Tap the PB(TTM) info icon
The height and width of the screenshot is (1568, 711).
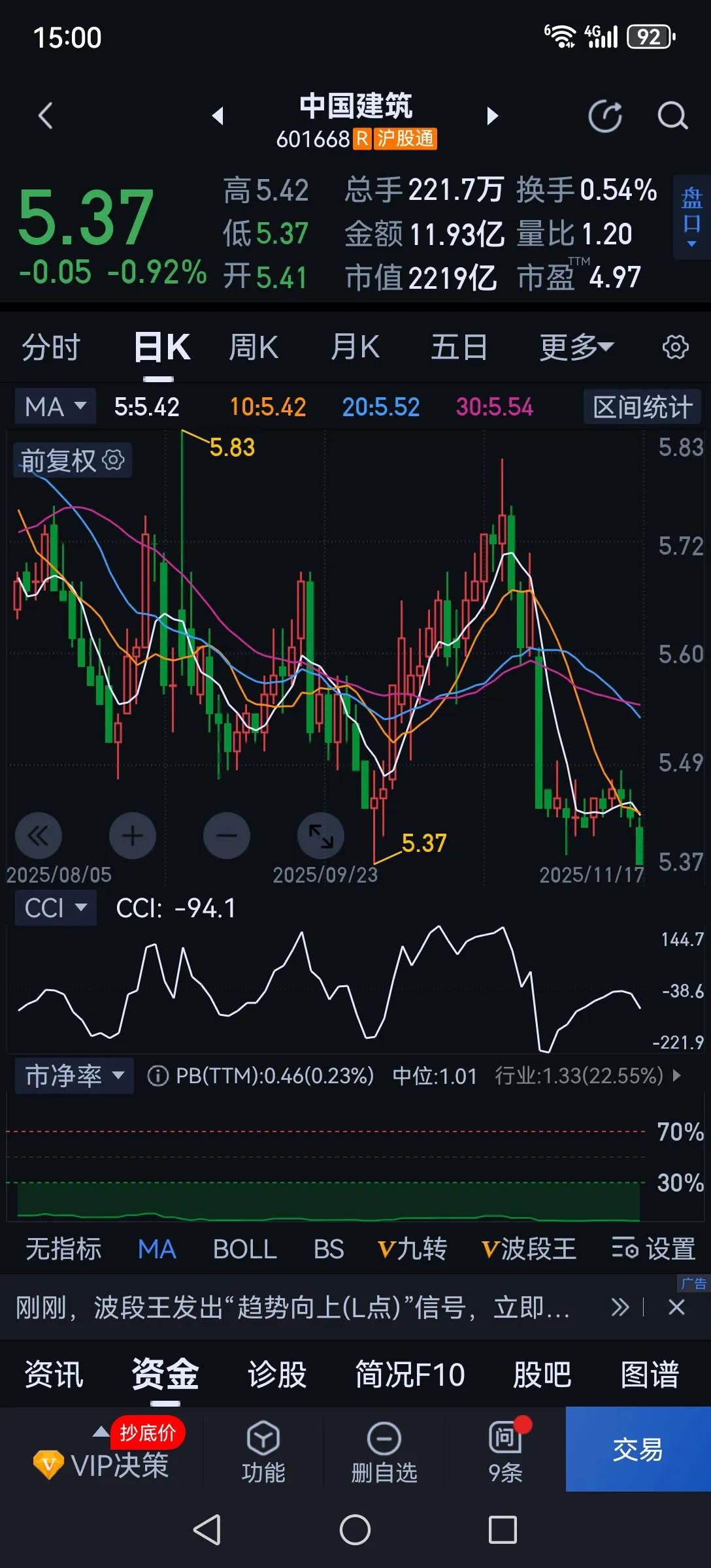pos(157,1075)
